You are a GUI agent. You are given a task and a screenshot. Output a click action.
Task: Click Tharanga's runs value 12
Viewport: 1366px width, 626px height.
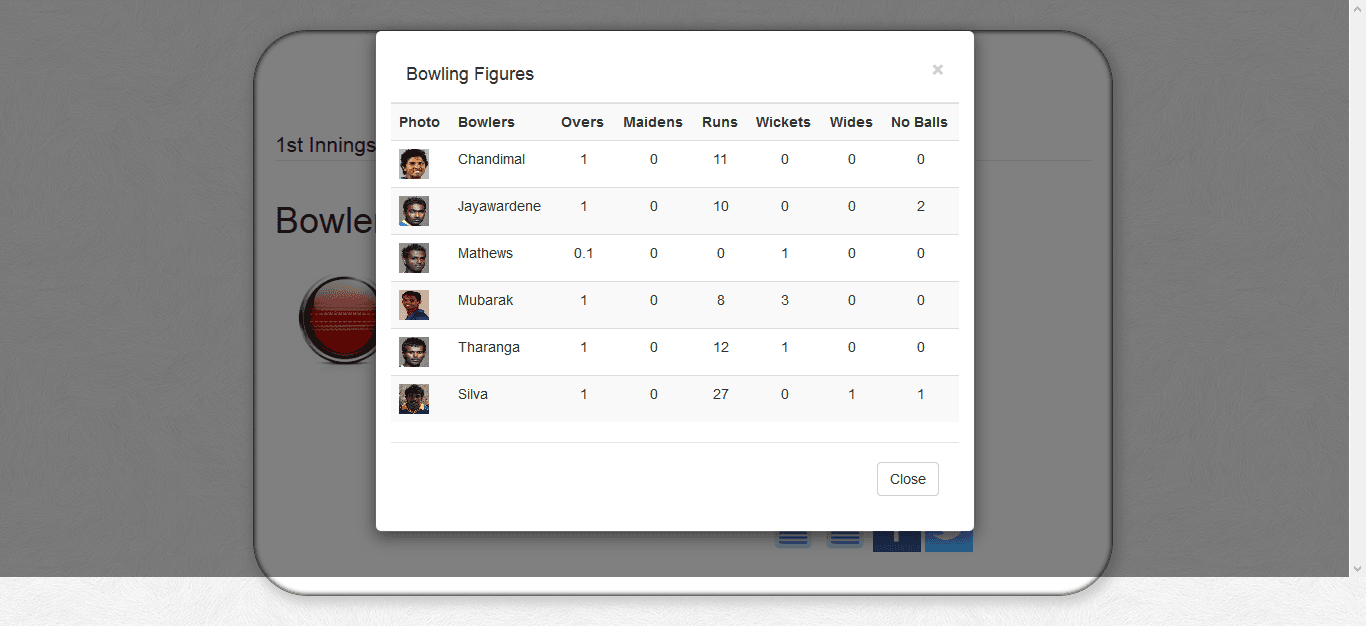coord(720,347)
